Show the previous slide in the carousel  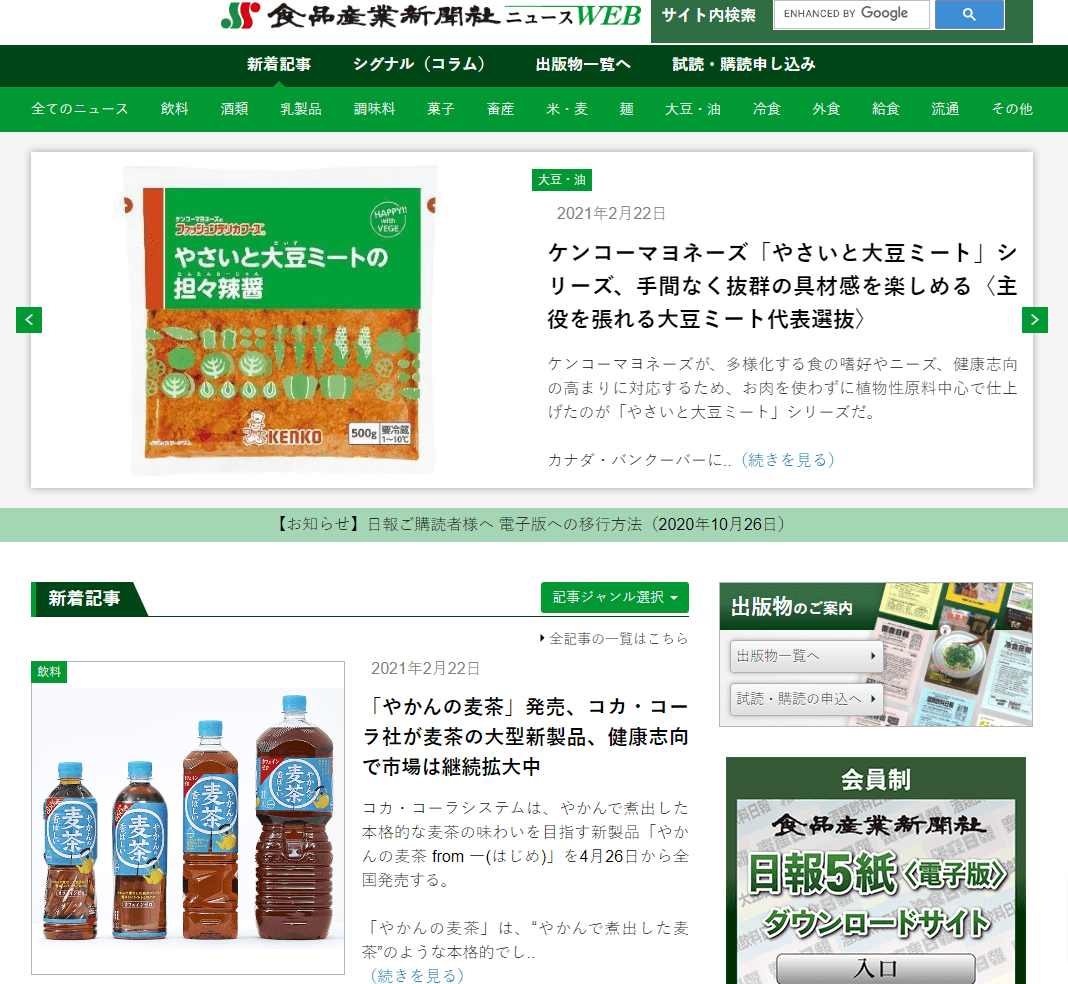pos(29,319)
